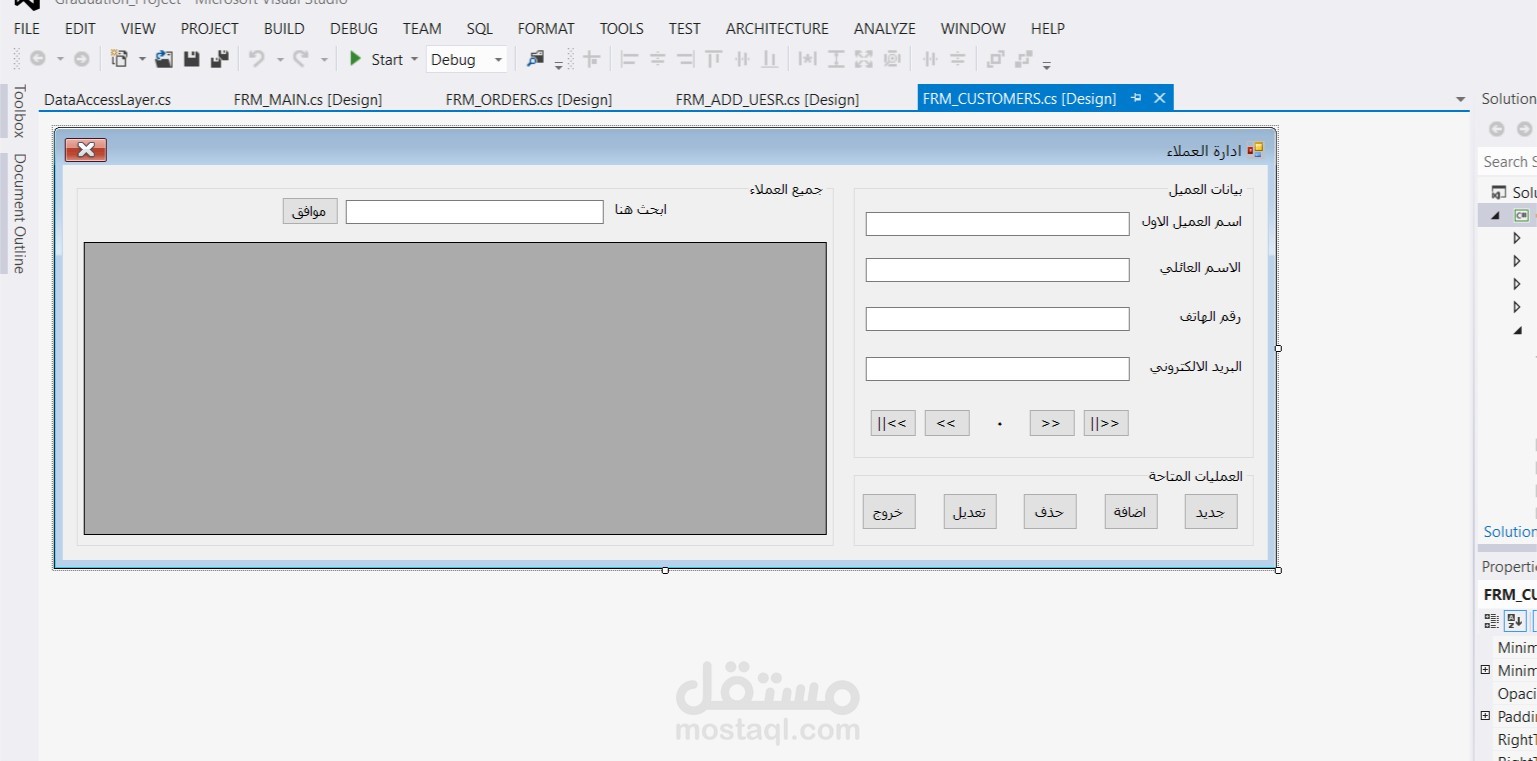Click the Make Same Width icon
The width and height of the screenshot is (1537, 761).
click(807, 59)
